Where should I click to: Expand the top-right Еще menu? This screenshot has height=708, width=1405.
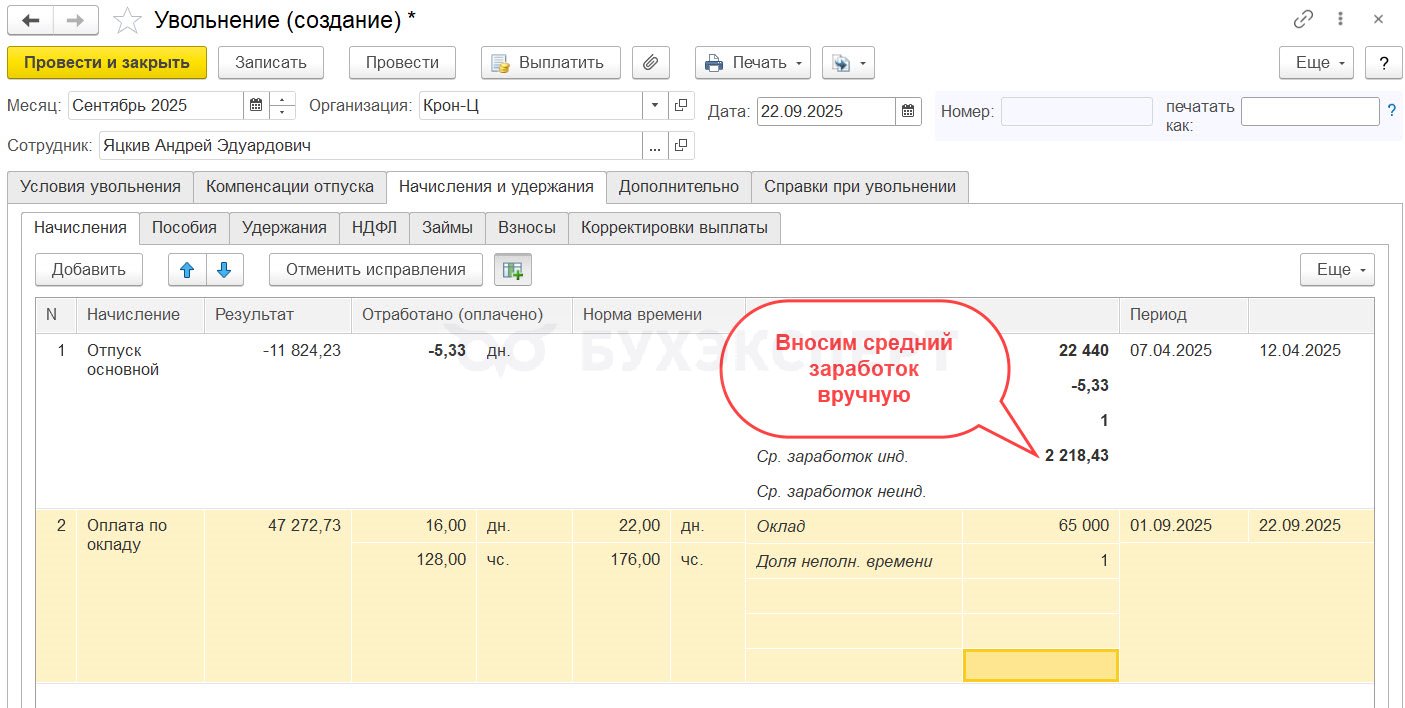tap(1316, 62)
